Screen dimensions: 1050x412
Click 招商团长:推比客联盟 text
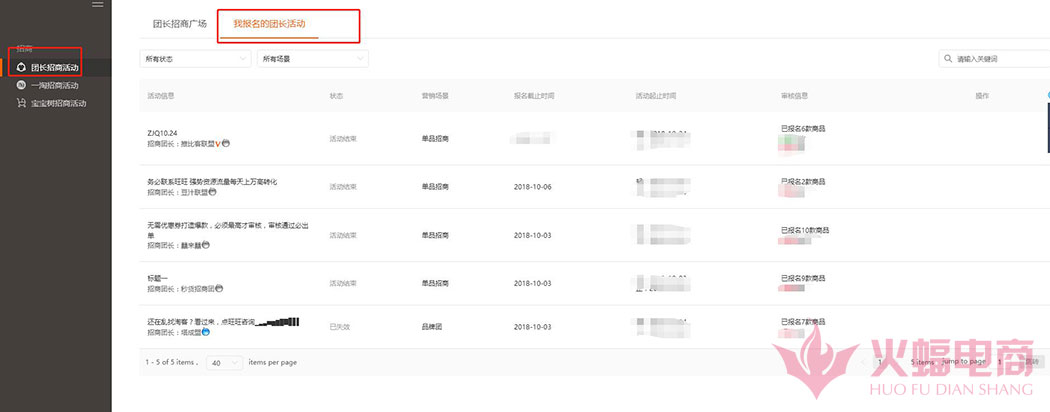(180, 144)
